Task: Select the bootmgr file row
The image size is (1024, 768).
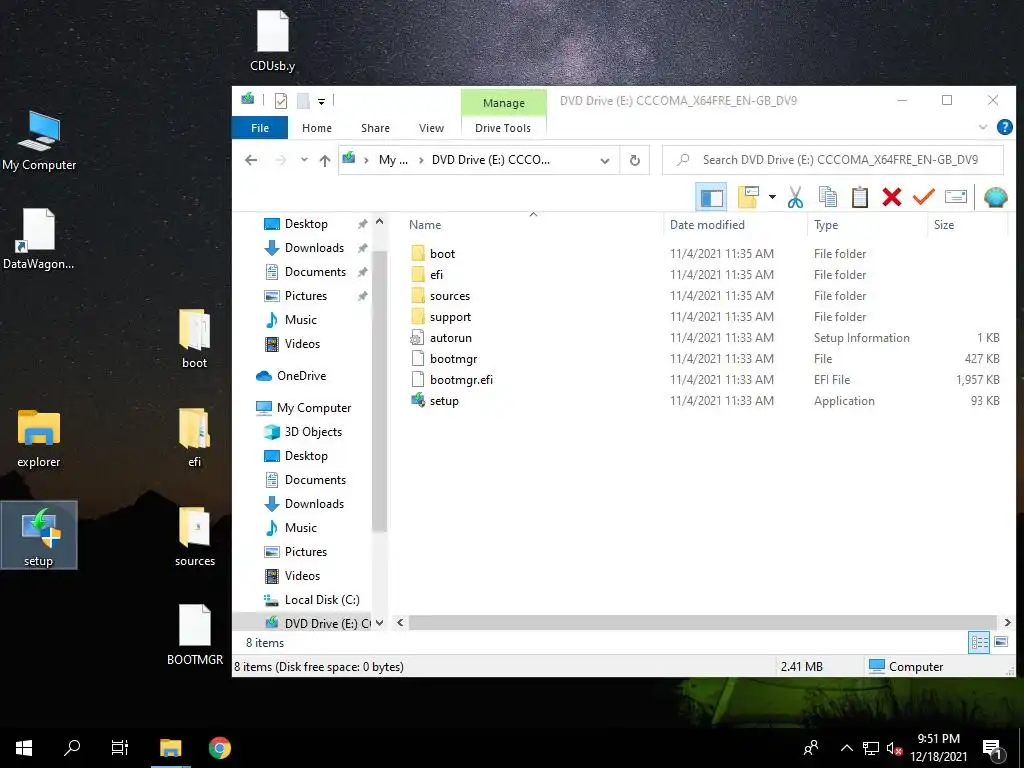Action: click(x=705, y=359)
